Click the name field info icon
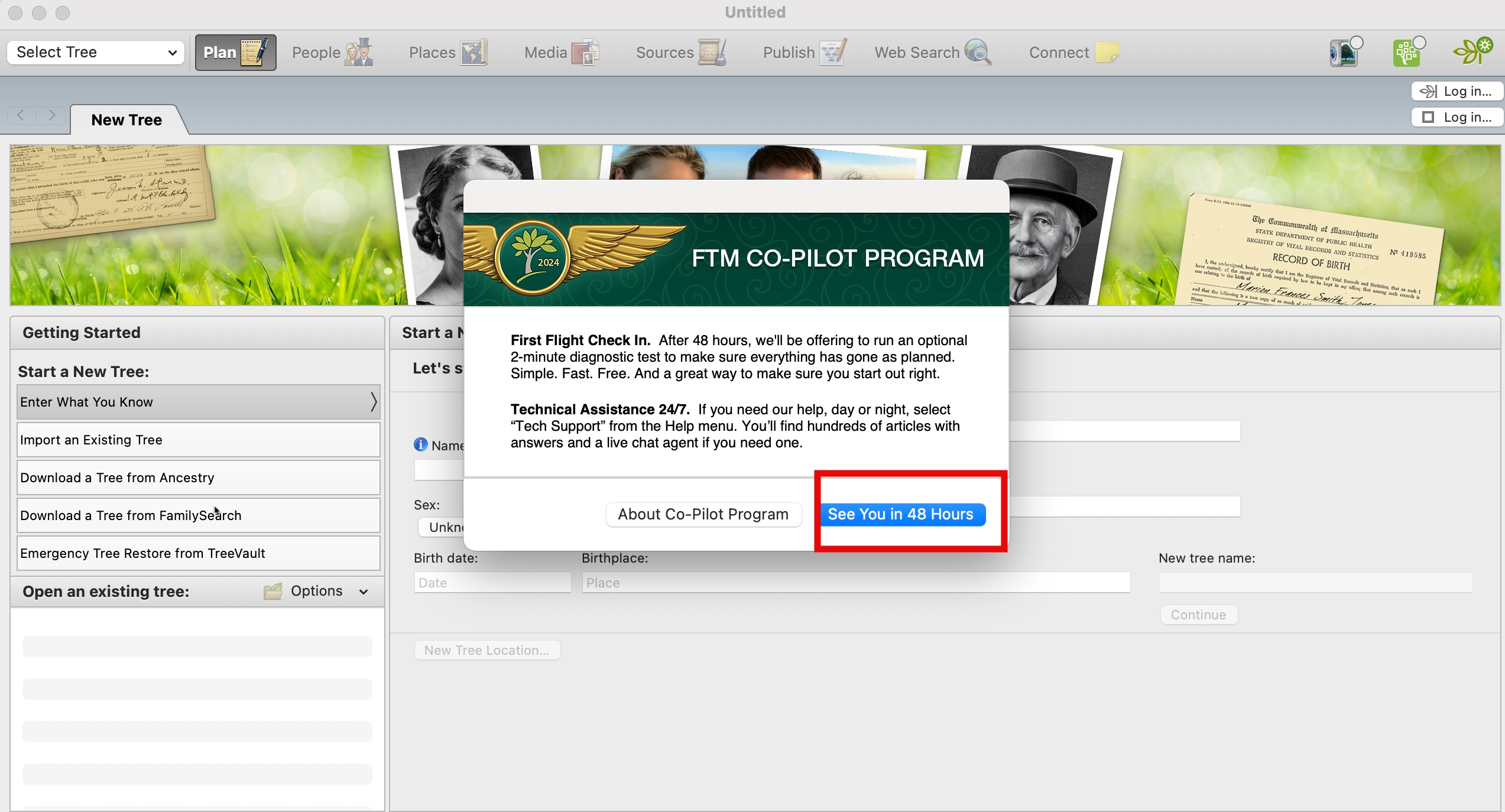The image size is (1505, 812). tap(420, 444)
